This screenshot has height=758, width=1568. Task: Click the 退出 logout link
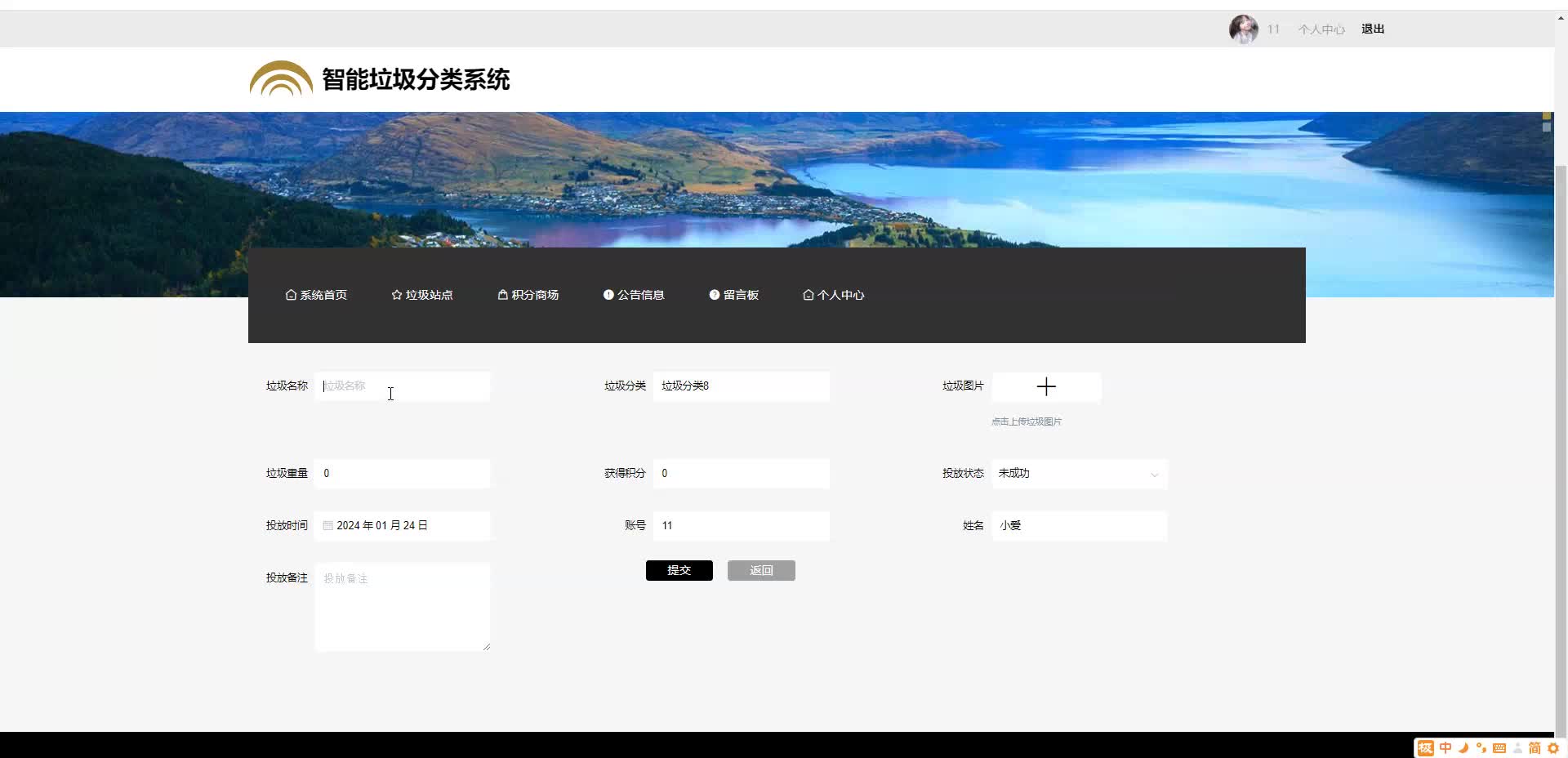1372,29
